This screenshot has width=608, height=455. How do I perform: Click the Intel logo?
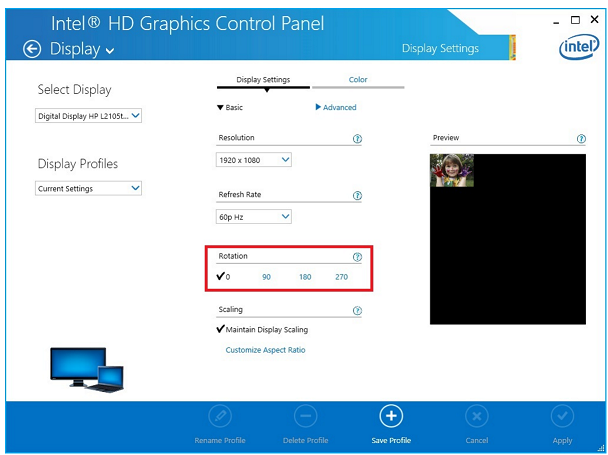[x=579, y=47]
